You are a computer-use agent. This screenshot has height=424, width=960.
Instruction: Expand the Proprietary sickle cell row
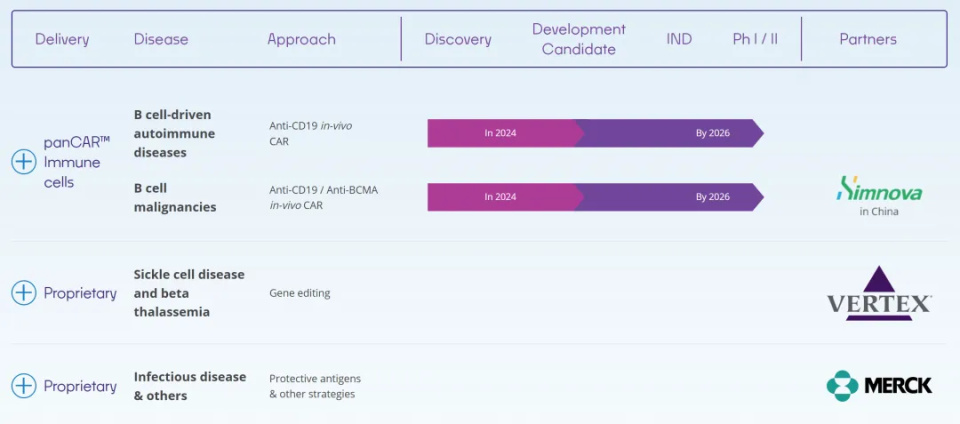tap(24, 293)
